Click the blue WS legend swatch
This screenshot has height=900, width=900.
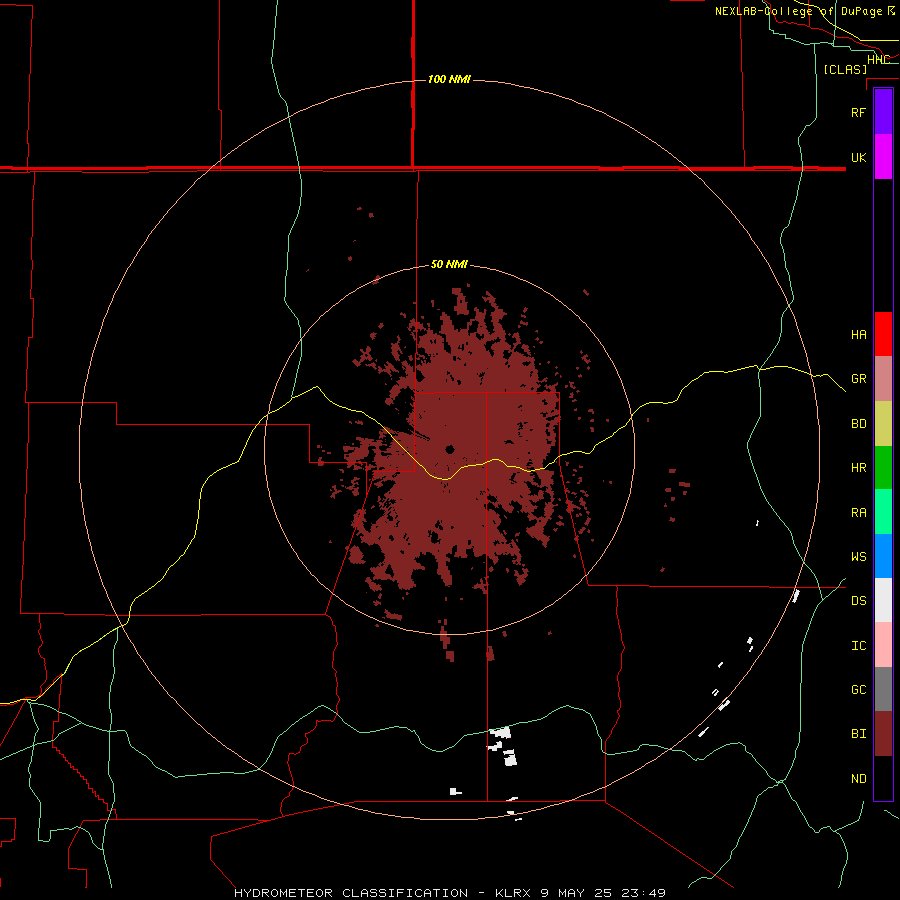(x=883, y=556)
